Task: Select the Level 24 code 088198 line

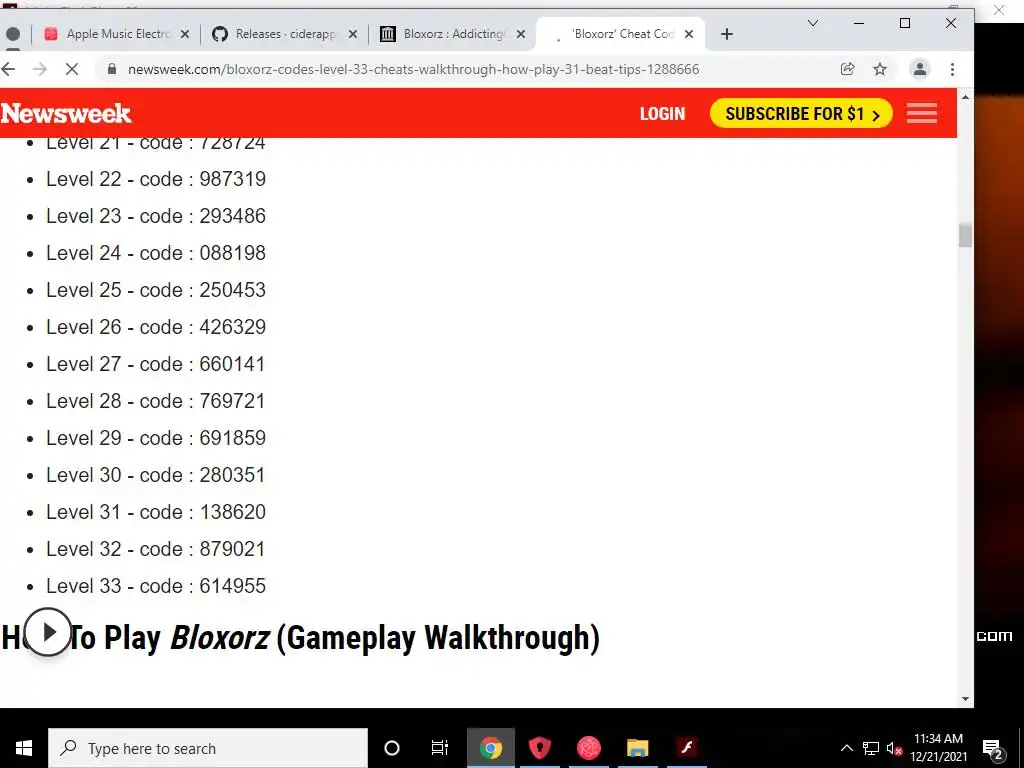Action: (156, 253)
